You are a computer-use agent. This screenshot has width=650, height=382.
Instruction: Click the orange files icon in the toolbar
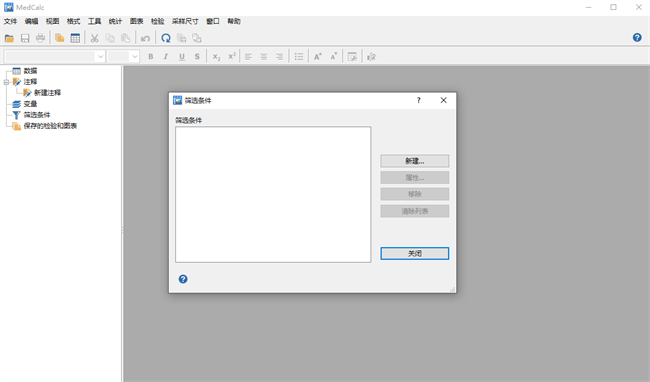(x=60, y=39)
